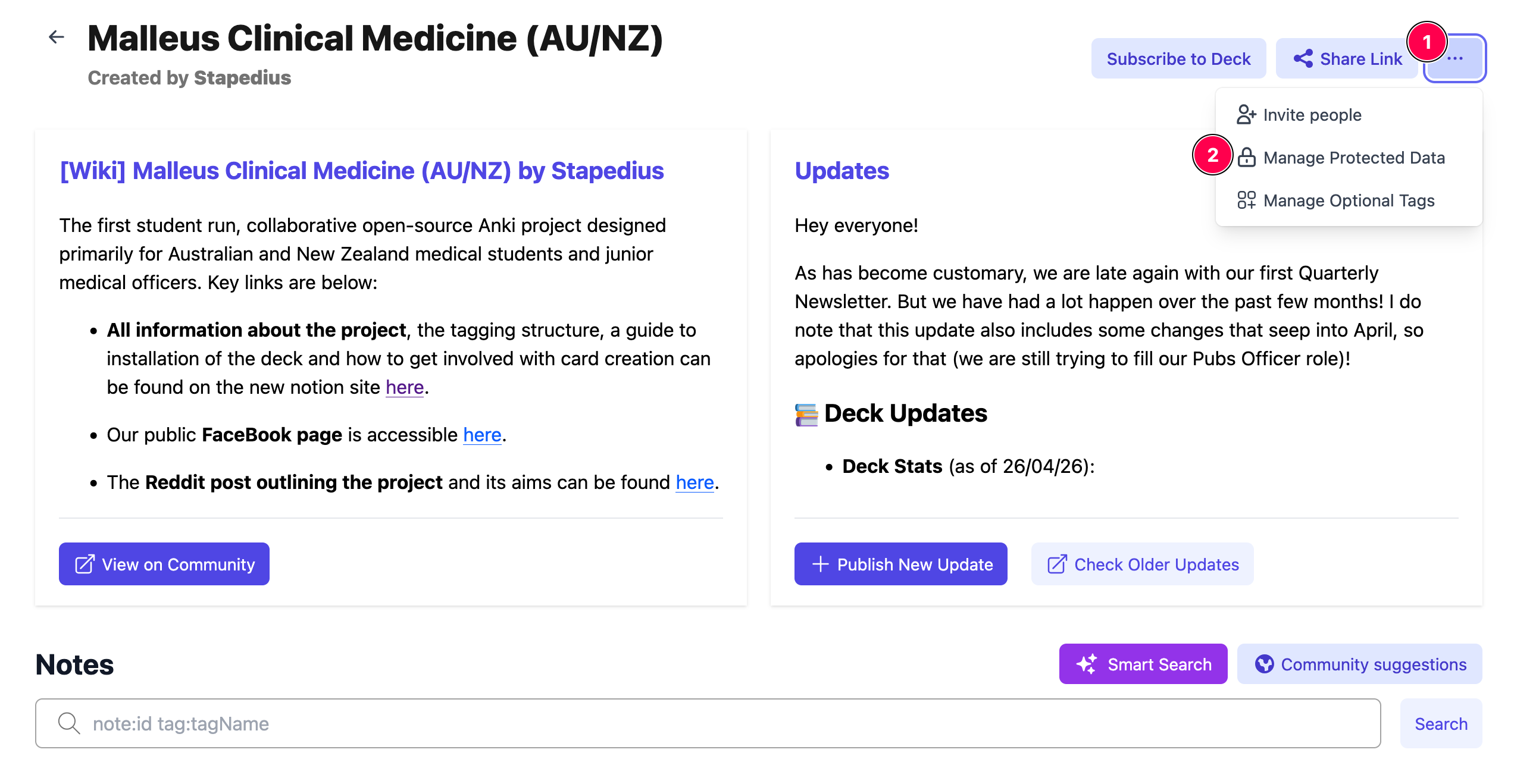Image resolution: width=1514 pixels, height=784 pixels.
Task: Open the FaceBook page 'here' link
Action: pos(482,435)
